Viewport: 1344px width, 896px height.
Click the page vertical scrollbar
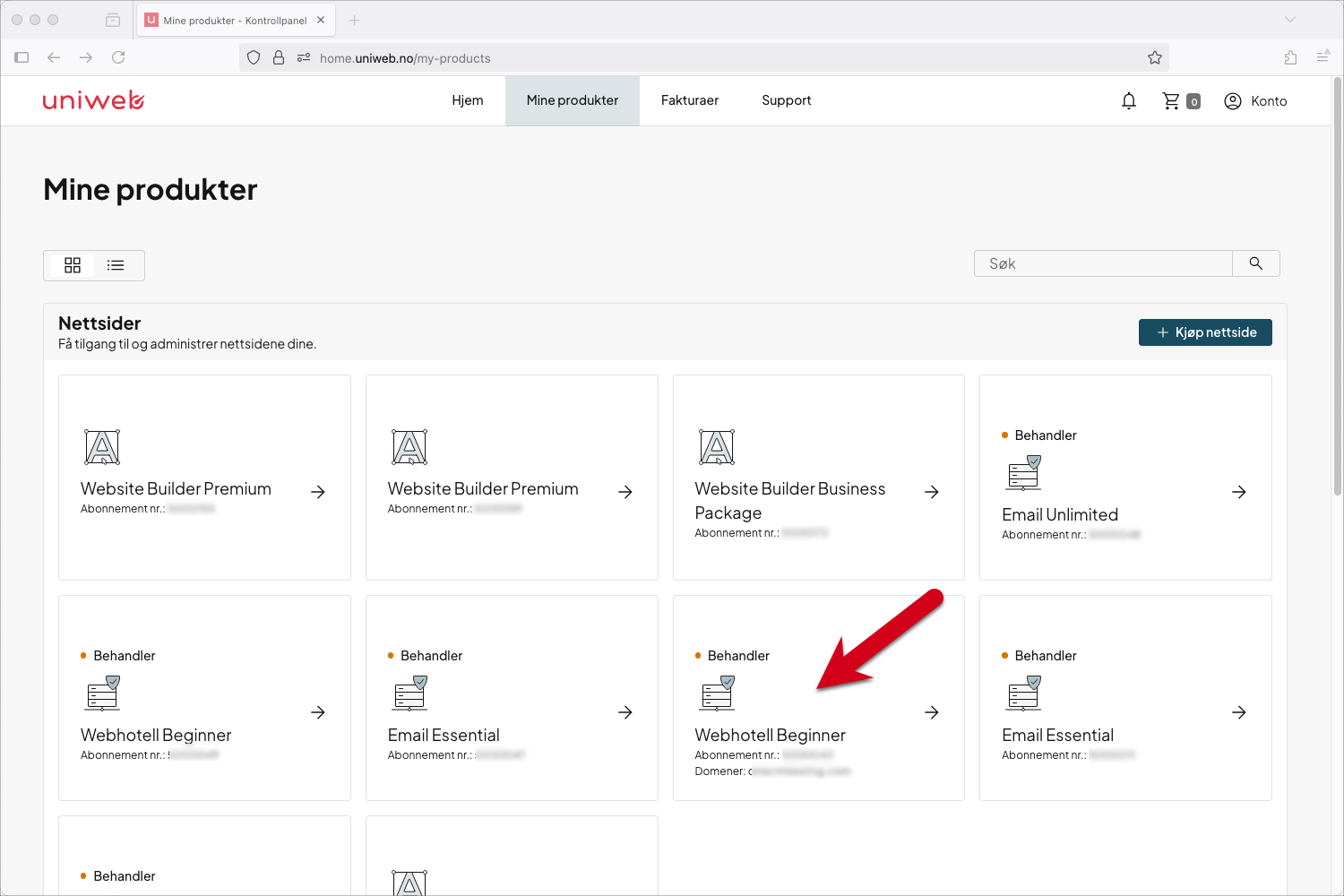click(x=1338, y=287)
